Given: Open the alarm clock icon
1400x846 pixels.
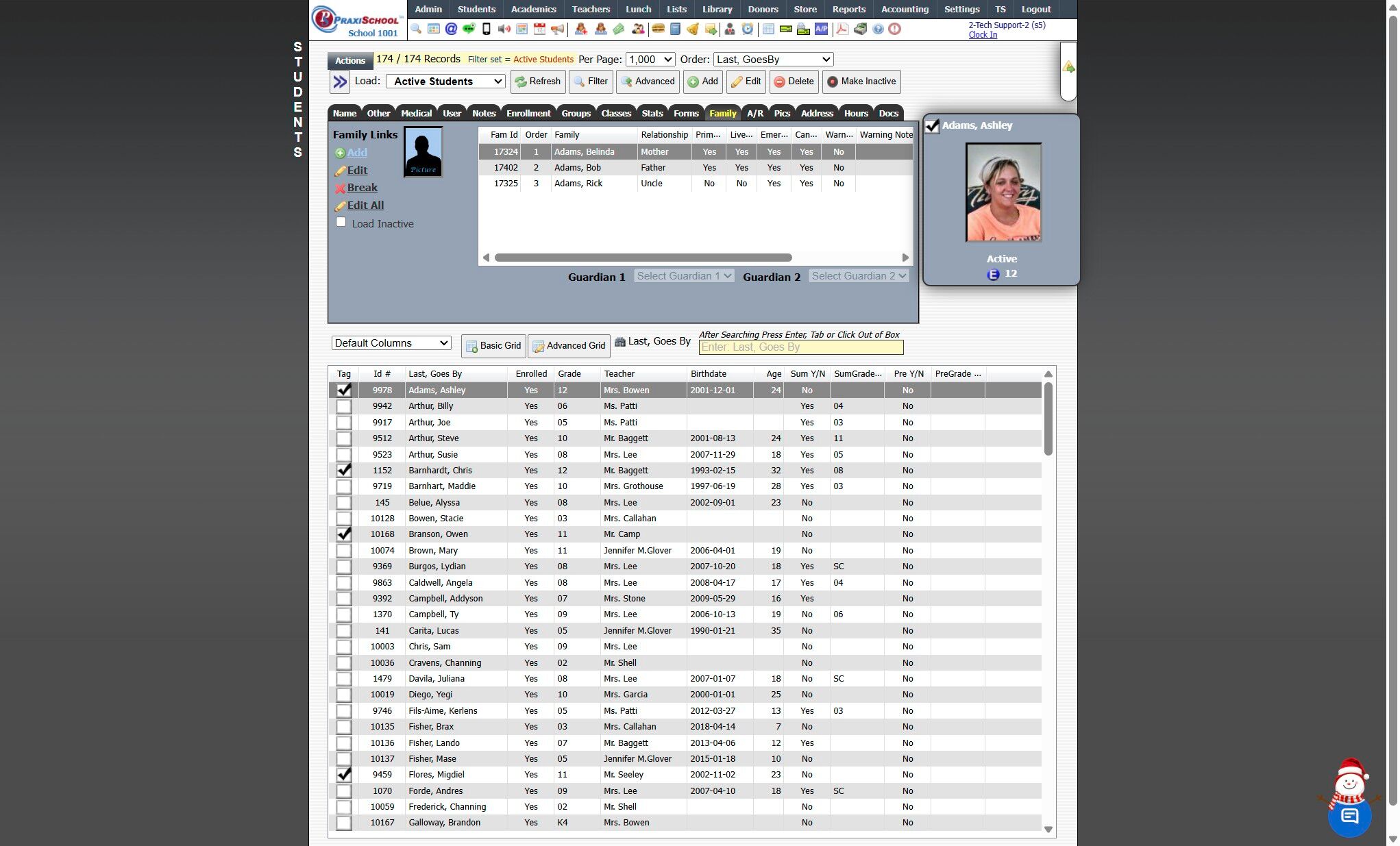Looking at the screenshot, I should click(747, 29).
